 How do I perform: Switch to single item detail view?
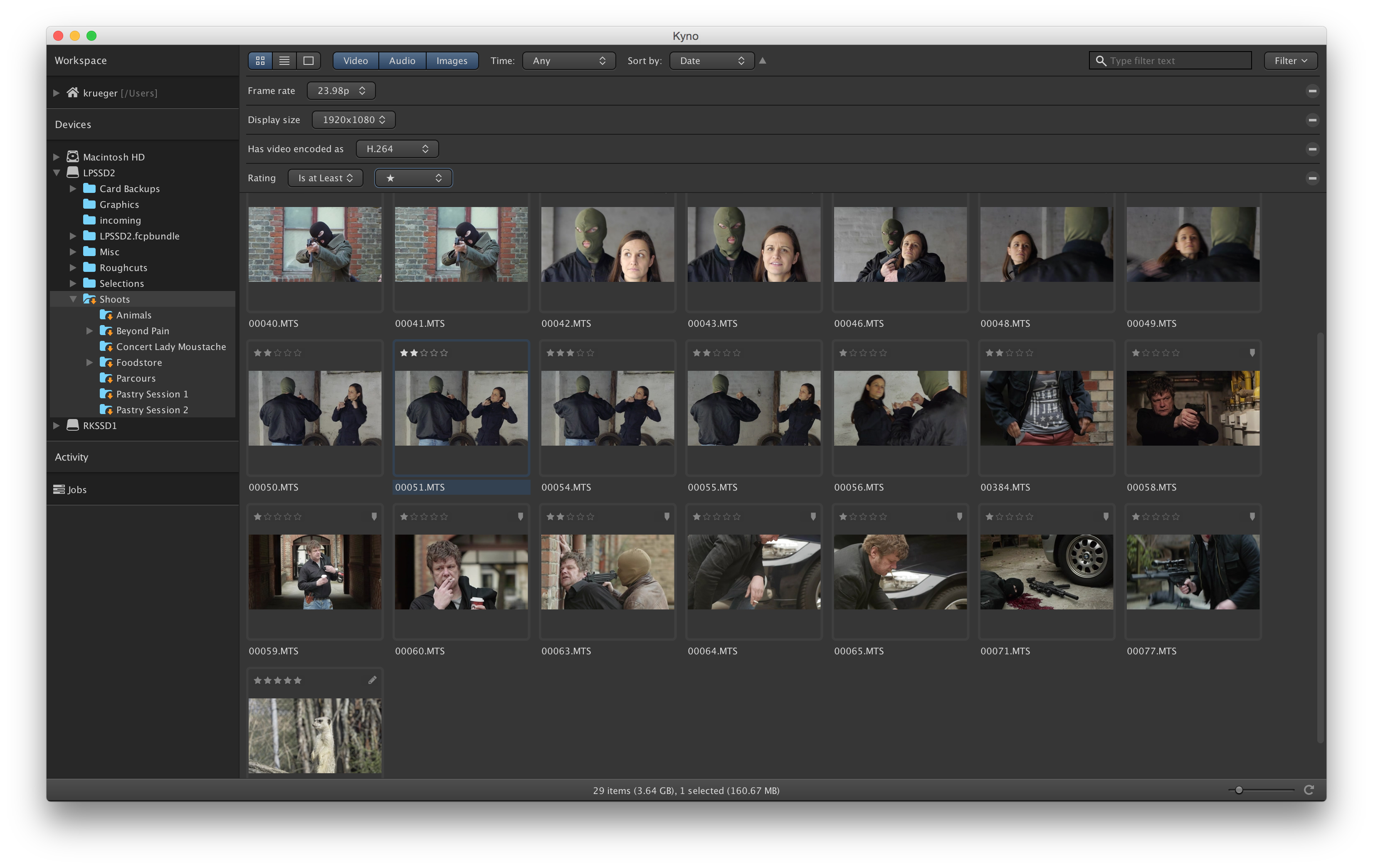point(309,60)
